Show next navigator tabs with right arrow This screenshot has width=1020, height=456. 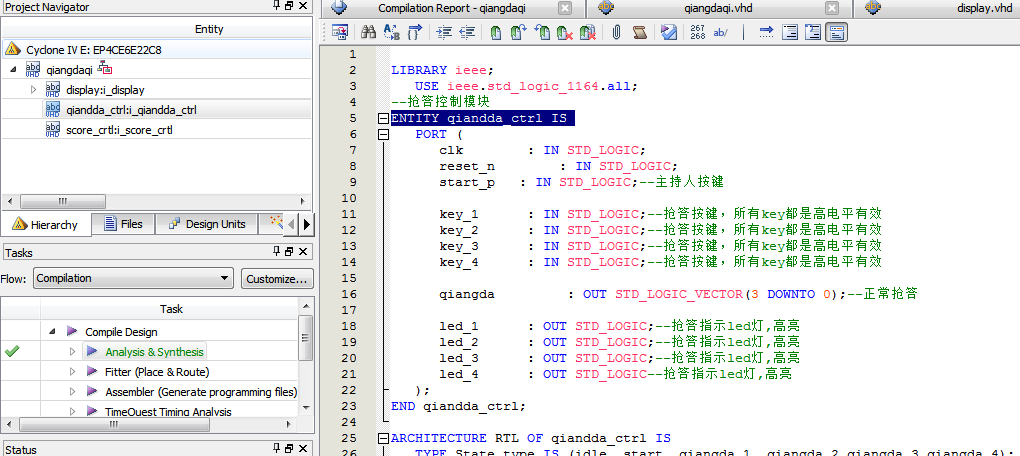[306, 224]
